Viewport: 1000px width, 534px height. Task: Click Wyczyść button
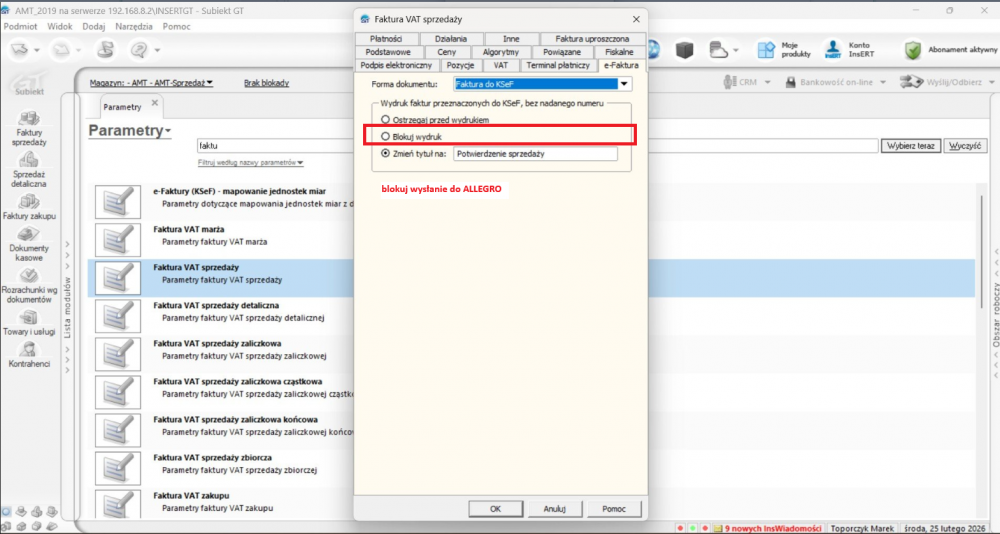click(964, 146)
